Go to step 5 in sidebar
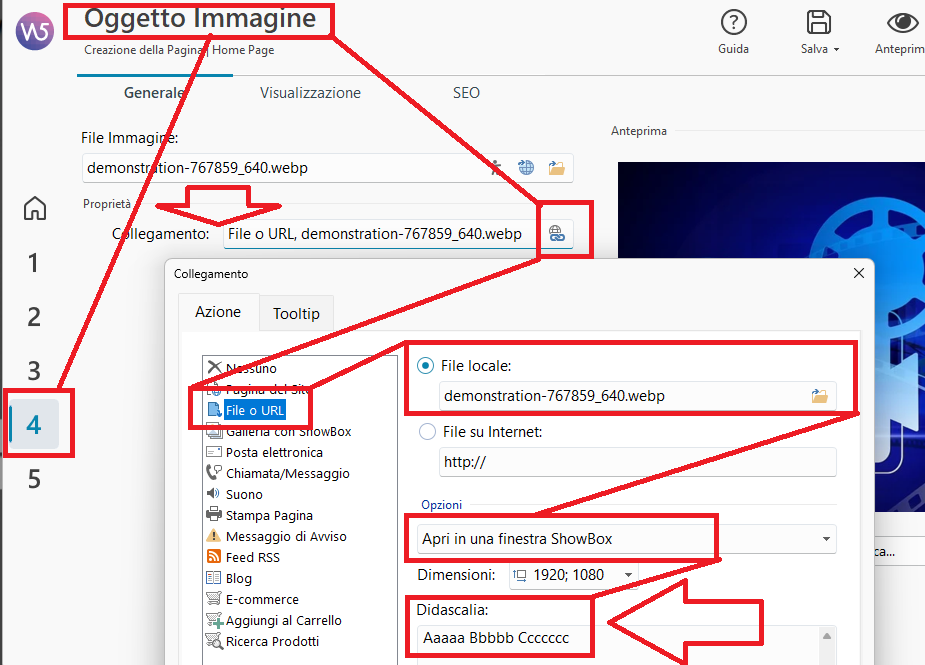925x665 pixels. click(x=34, y=479)
